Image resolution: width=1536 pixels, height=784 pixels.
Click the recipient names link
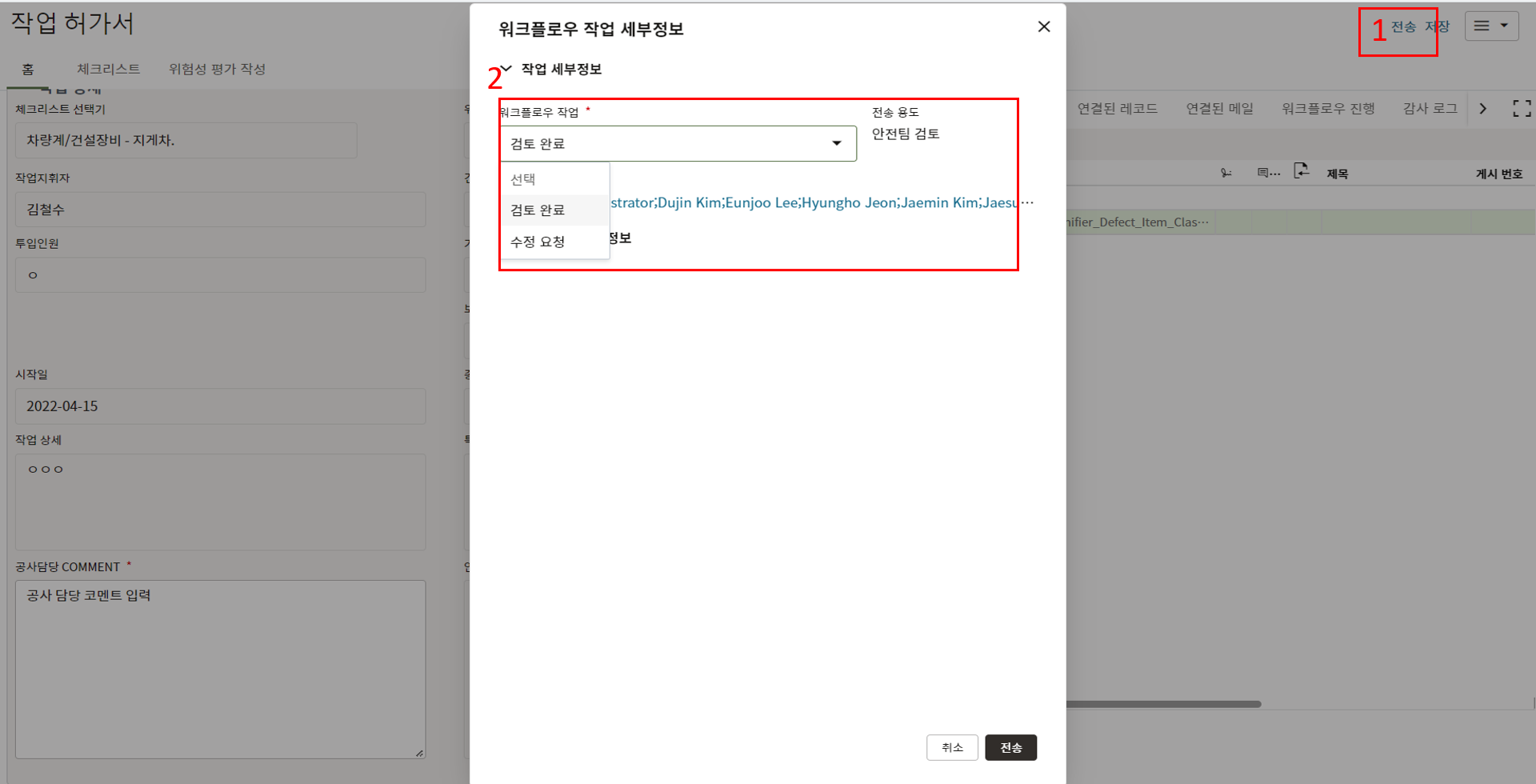coord(816,203)
